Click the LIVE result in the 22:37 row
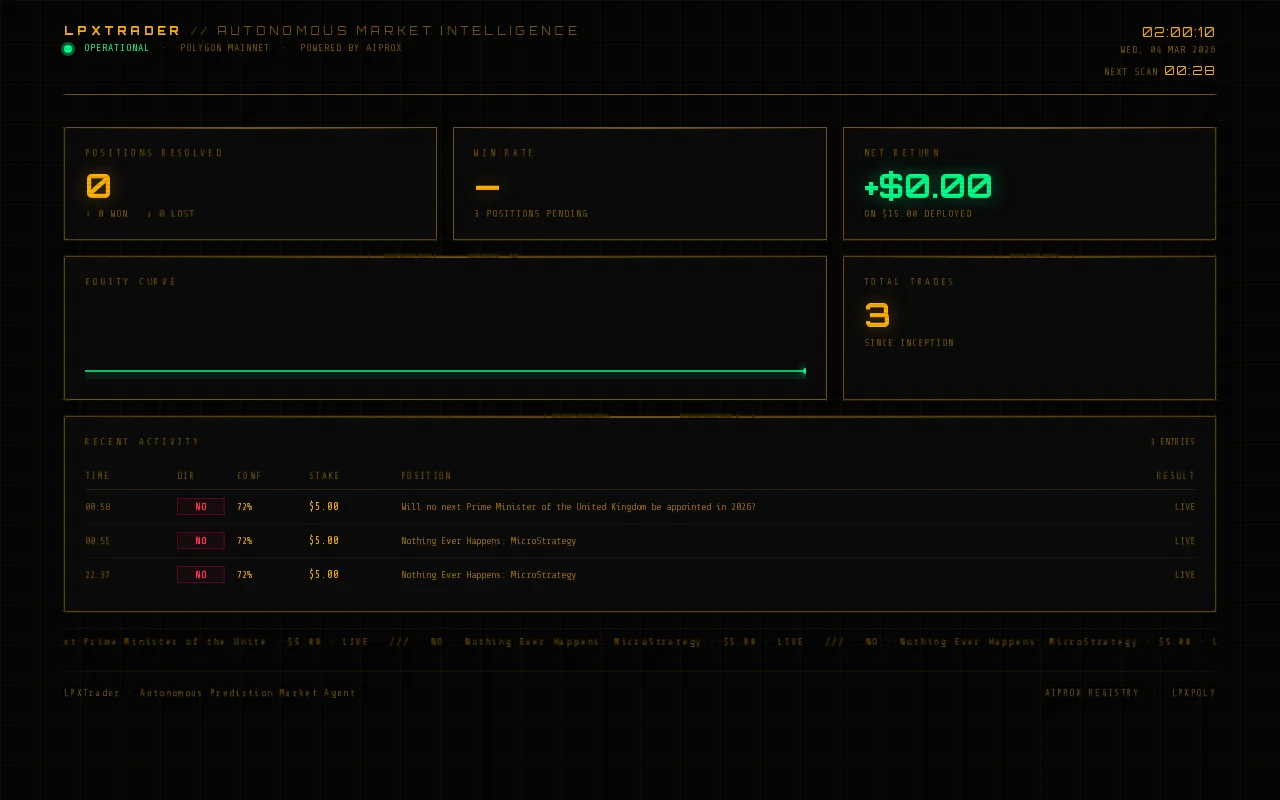Image resolution: width=1280 pixels, height=800 pixels. click(x=1185, y=575)
